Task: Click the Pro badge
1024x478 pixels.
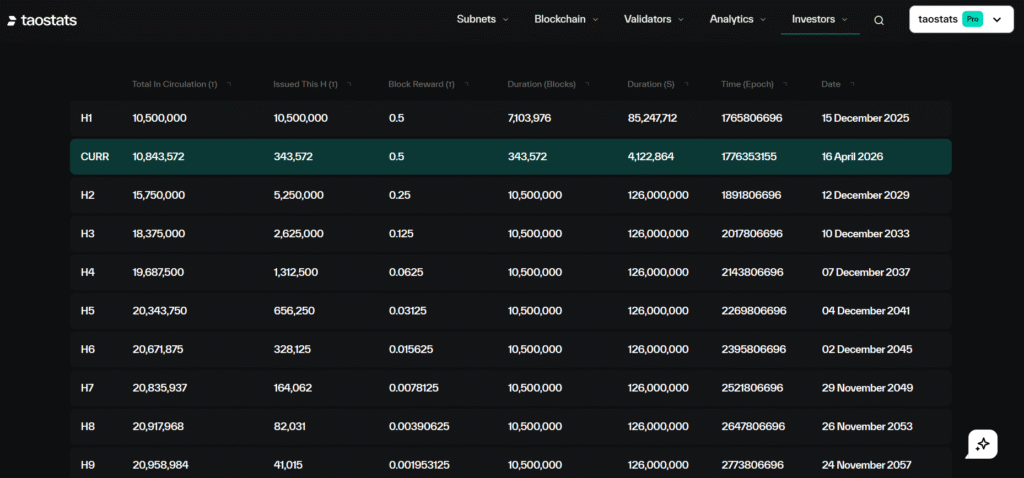Action: click(x=971, y=19)
